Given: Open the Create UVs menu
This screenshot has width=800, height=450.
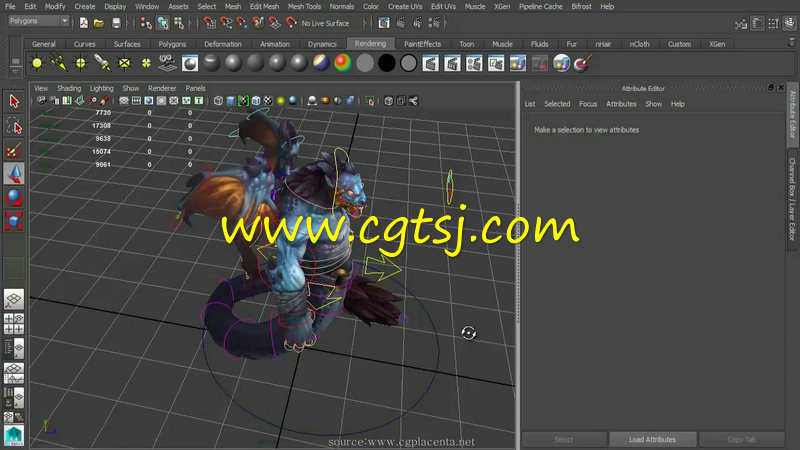Looking at the screenshot, I should (x=405, y=7).
